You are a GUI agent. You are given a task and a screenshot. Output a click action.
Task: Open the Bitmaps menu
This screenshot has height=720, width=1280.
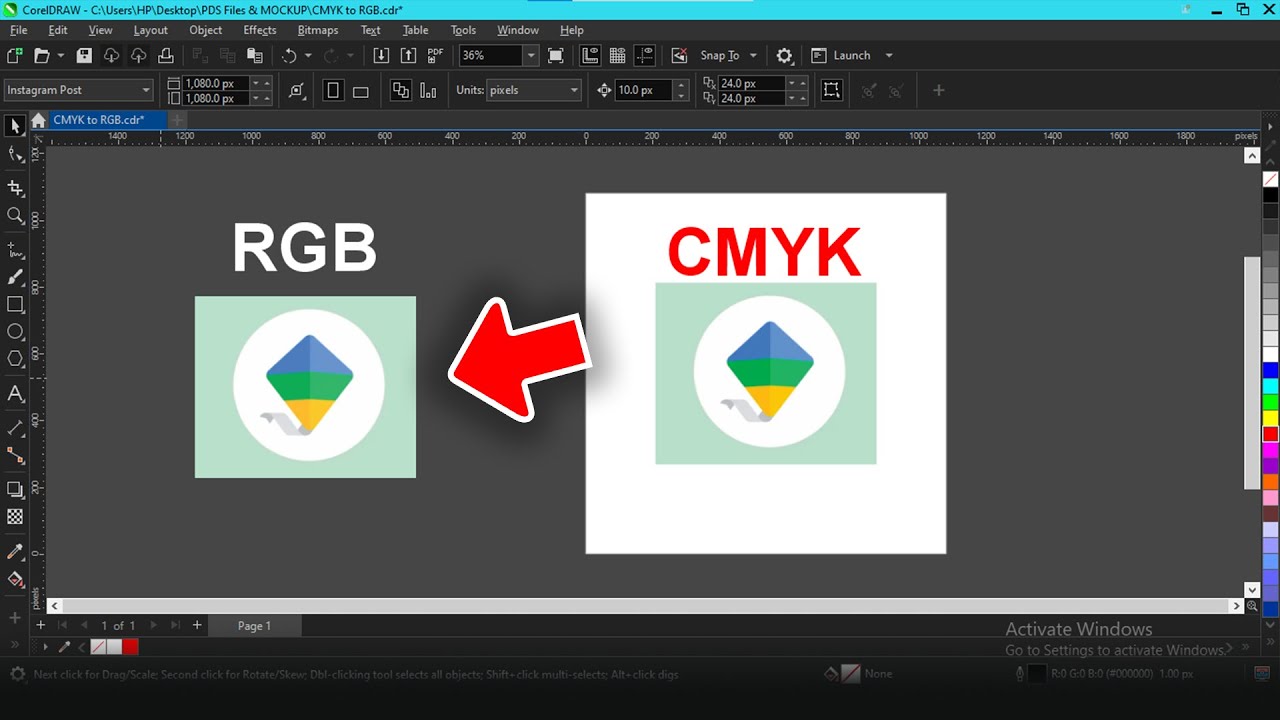tap(318, 30)
